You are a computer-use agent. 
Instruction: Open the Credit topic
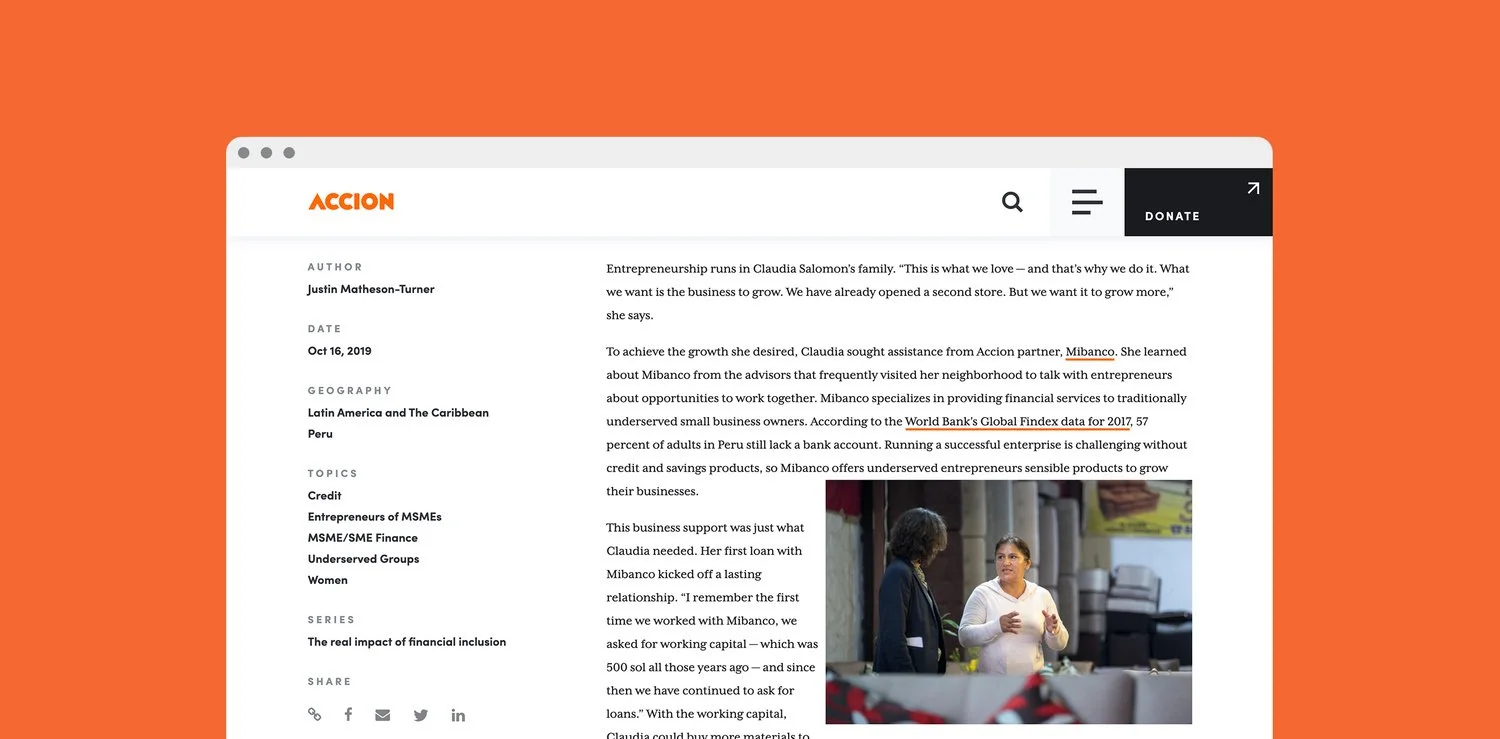pos(324,495)
